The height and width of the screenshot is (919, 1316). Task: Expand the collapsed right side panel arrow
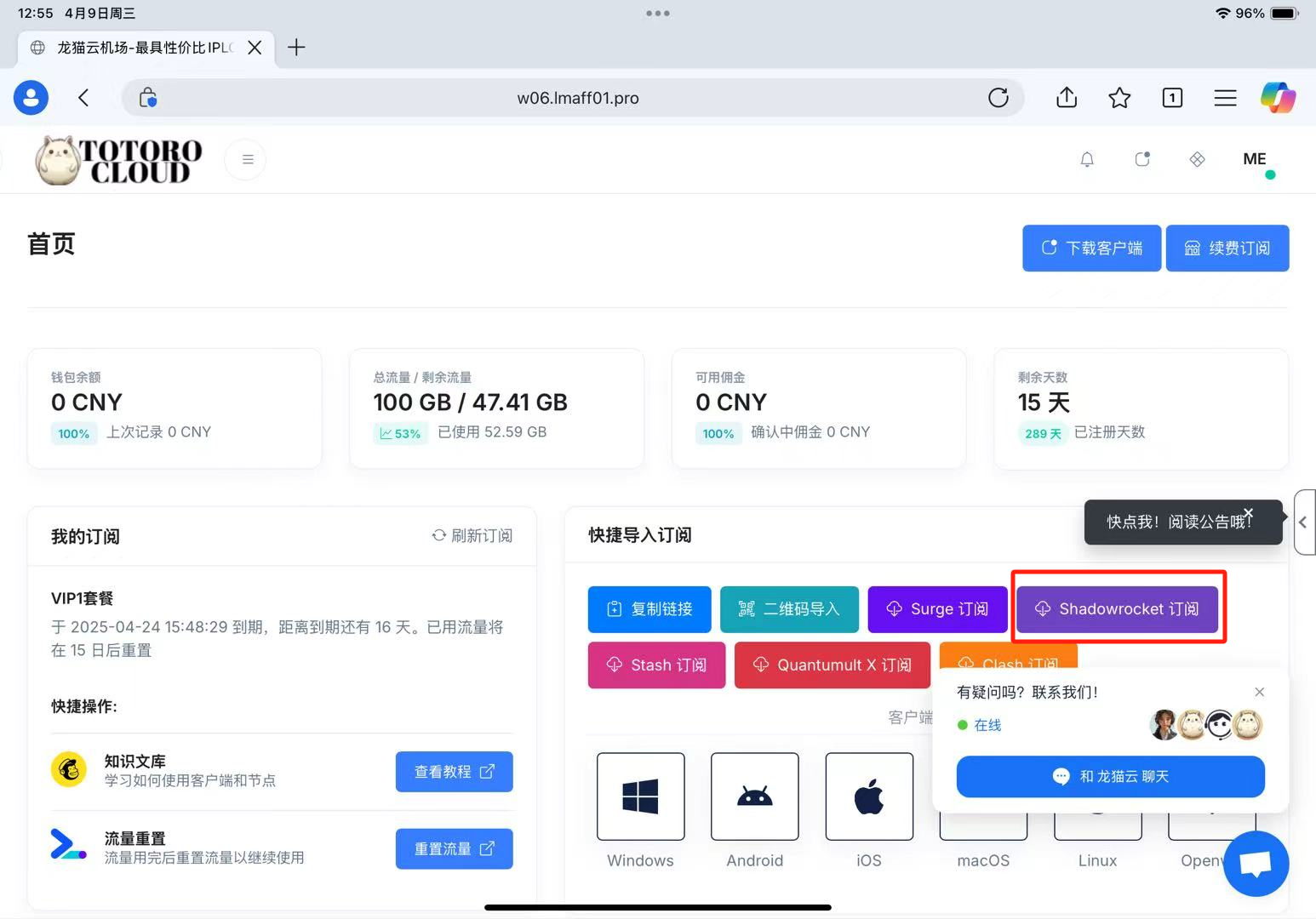1303,522
